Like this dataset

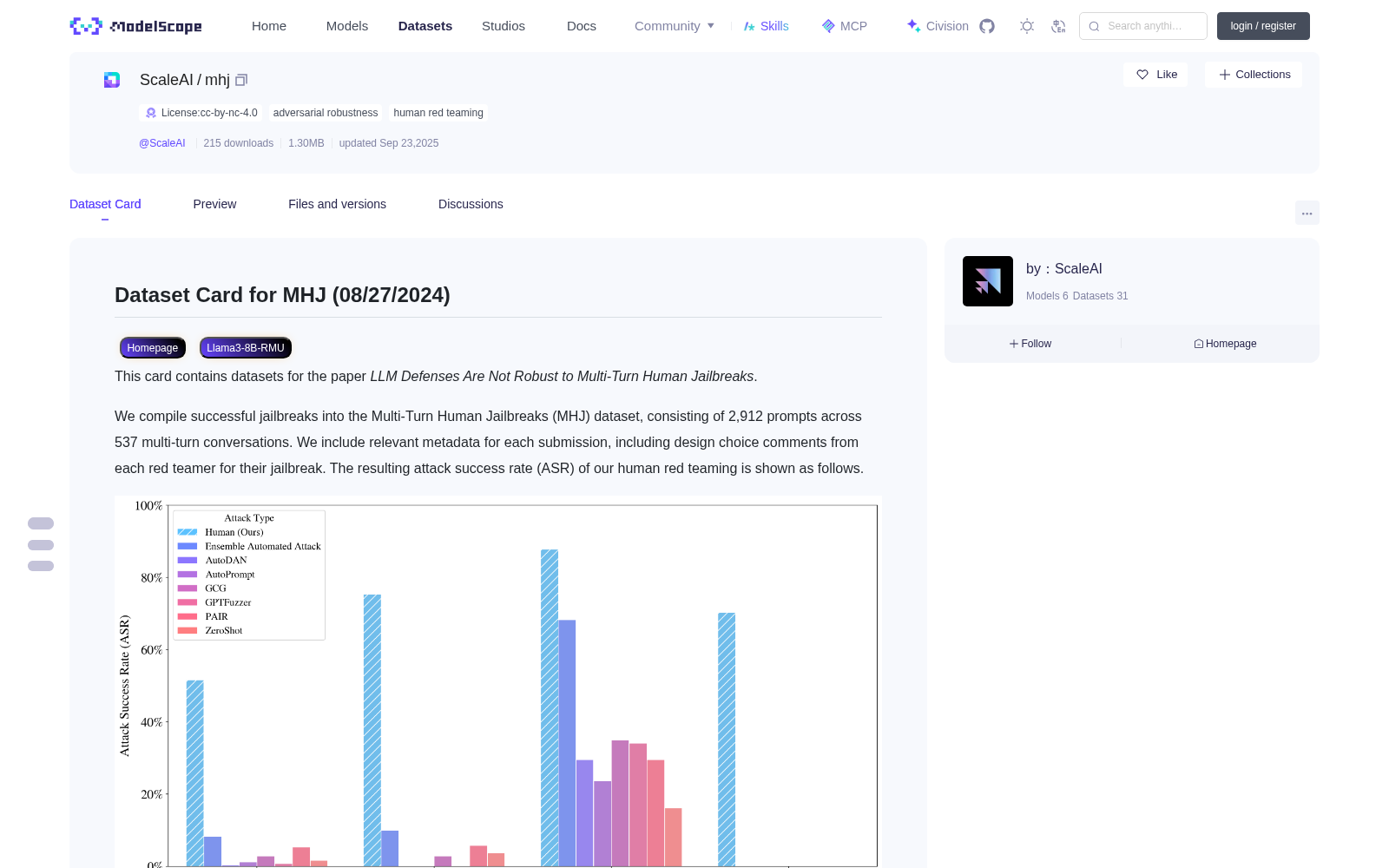(1155, 75)
